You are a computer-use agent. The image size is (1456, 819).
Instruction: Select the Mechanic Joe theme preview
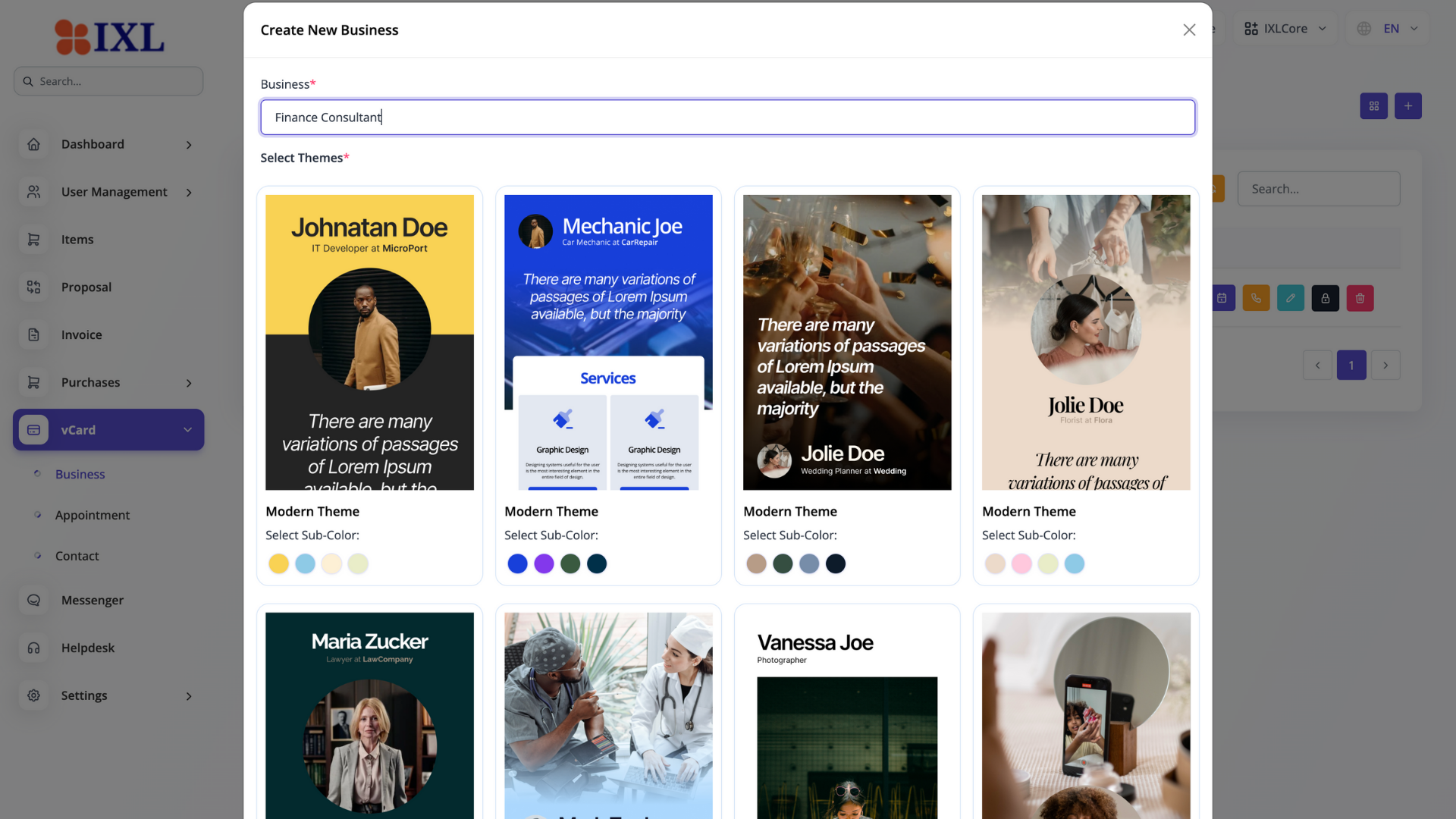coord(608,342)
